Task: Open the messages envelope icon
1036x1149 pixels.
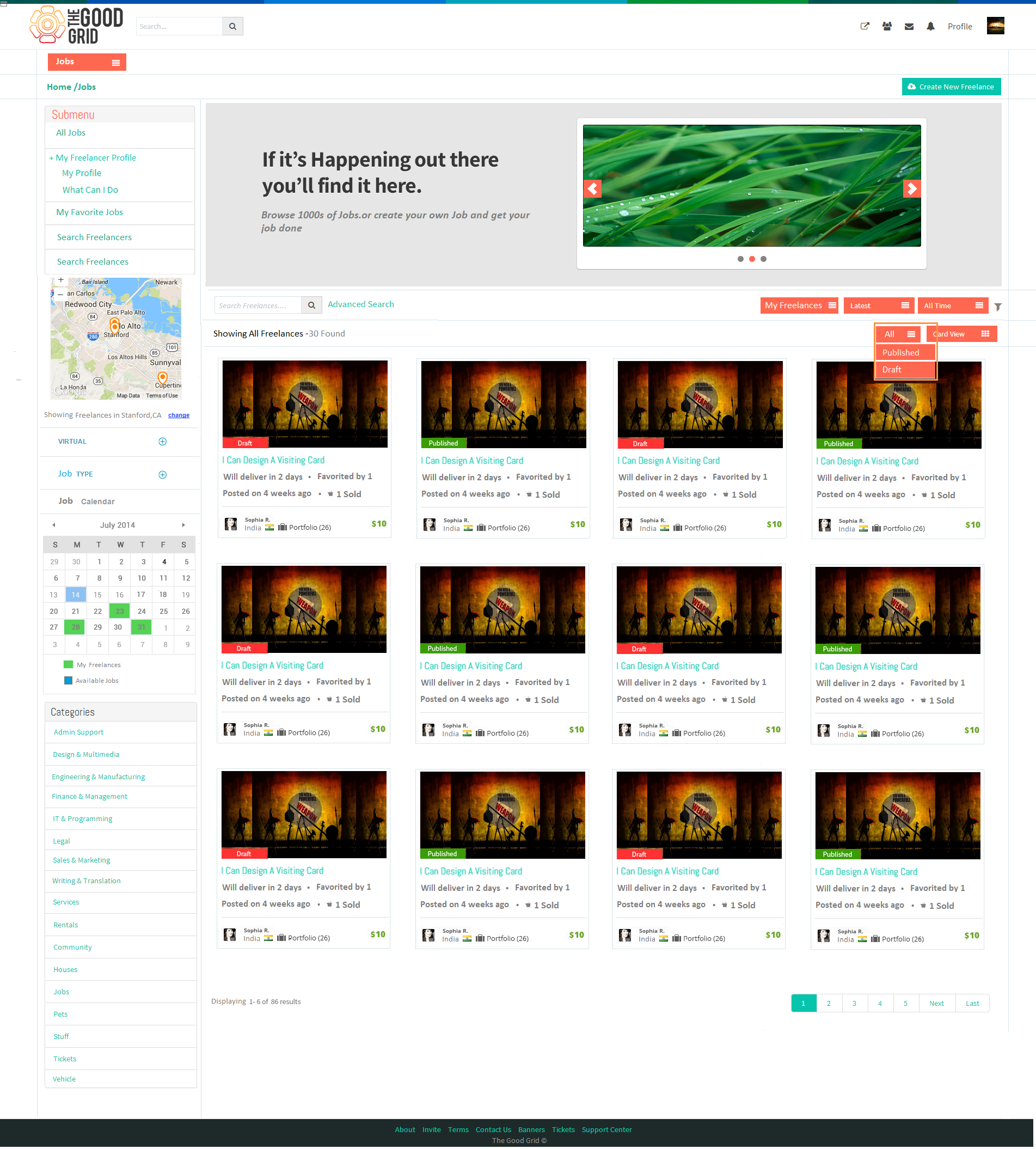Action: [x=909, y=26]
